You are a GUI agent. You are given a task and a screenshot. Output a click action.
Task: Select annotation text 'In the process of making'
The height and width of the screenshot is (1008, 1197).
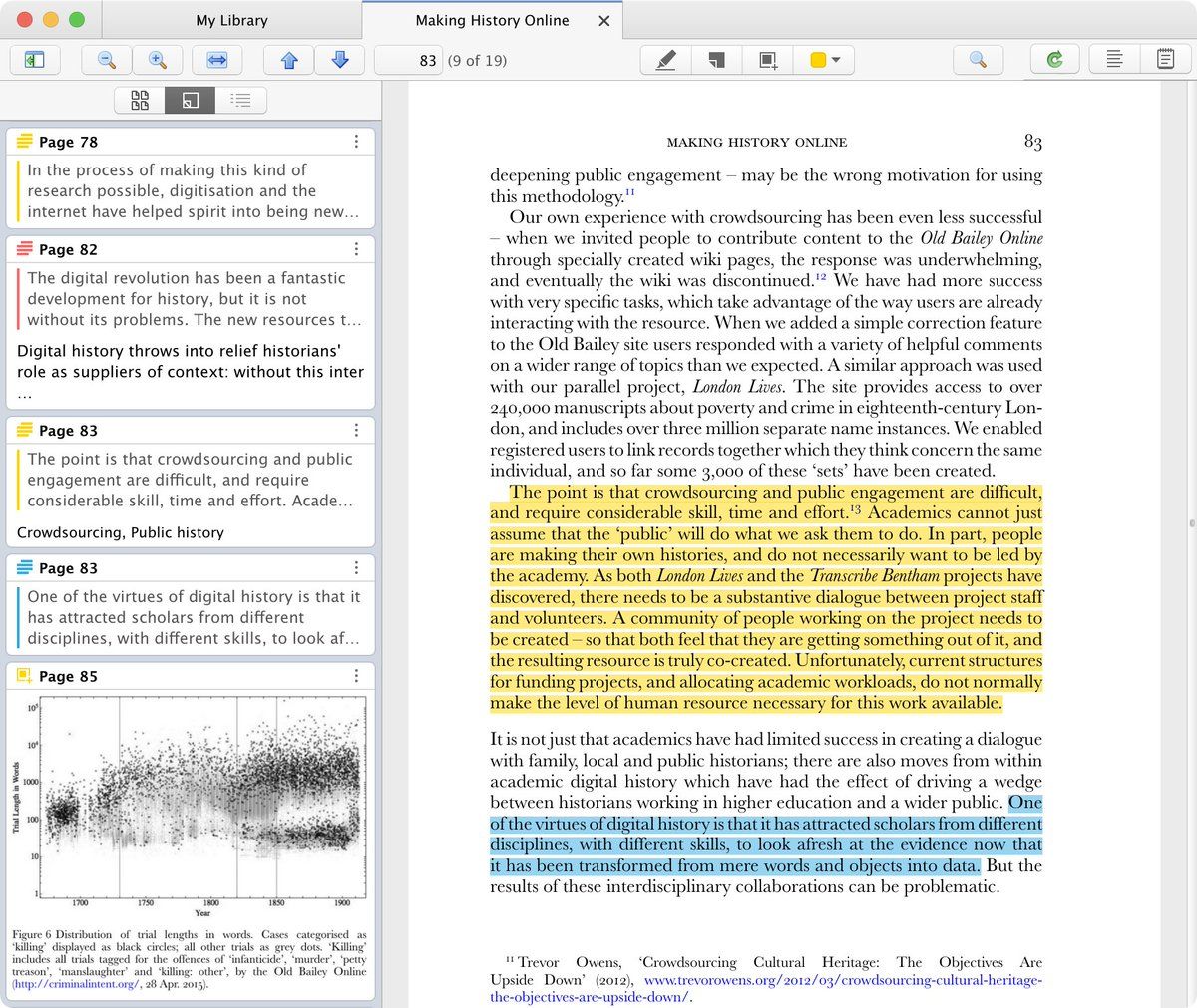(x=192, y=190)
